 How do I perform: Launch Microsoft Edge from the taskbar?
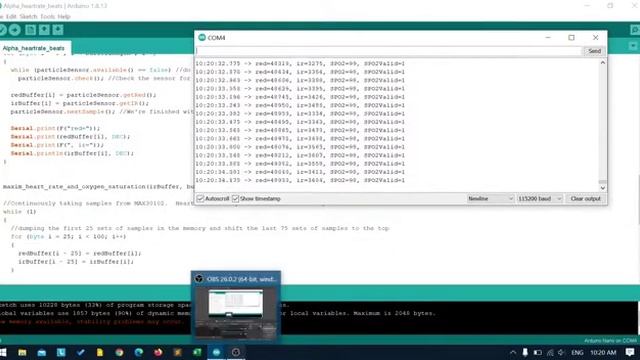click(x=139, y=352)
